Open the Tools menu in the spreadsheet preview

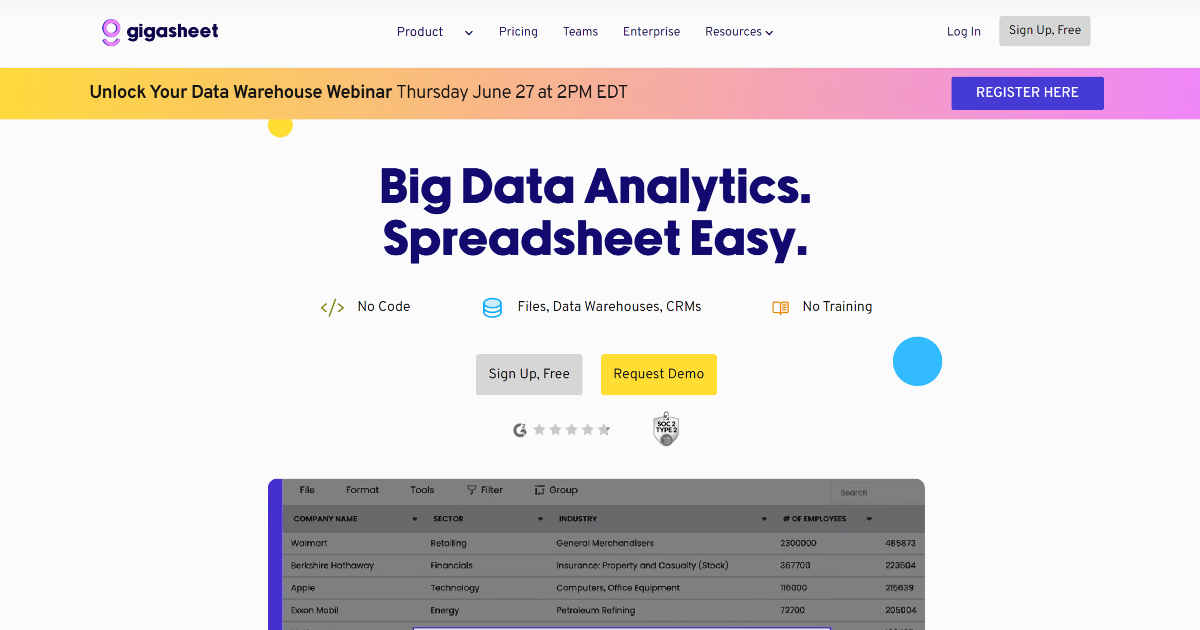coord(421,490)
